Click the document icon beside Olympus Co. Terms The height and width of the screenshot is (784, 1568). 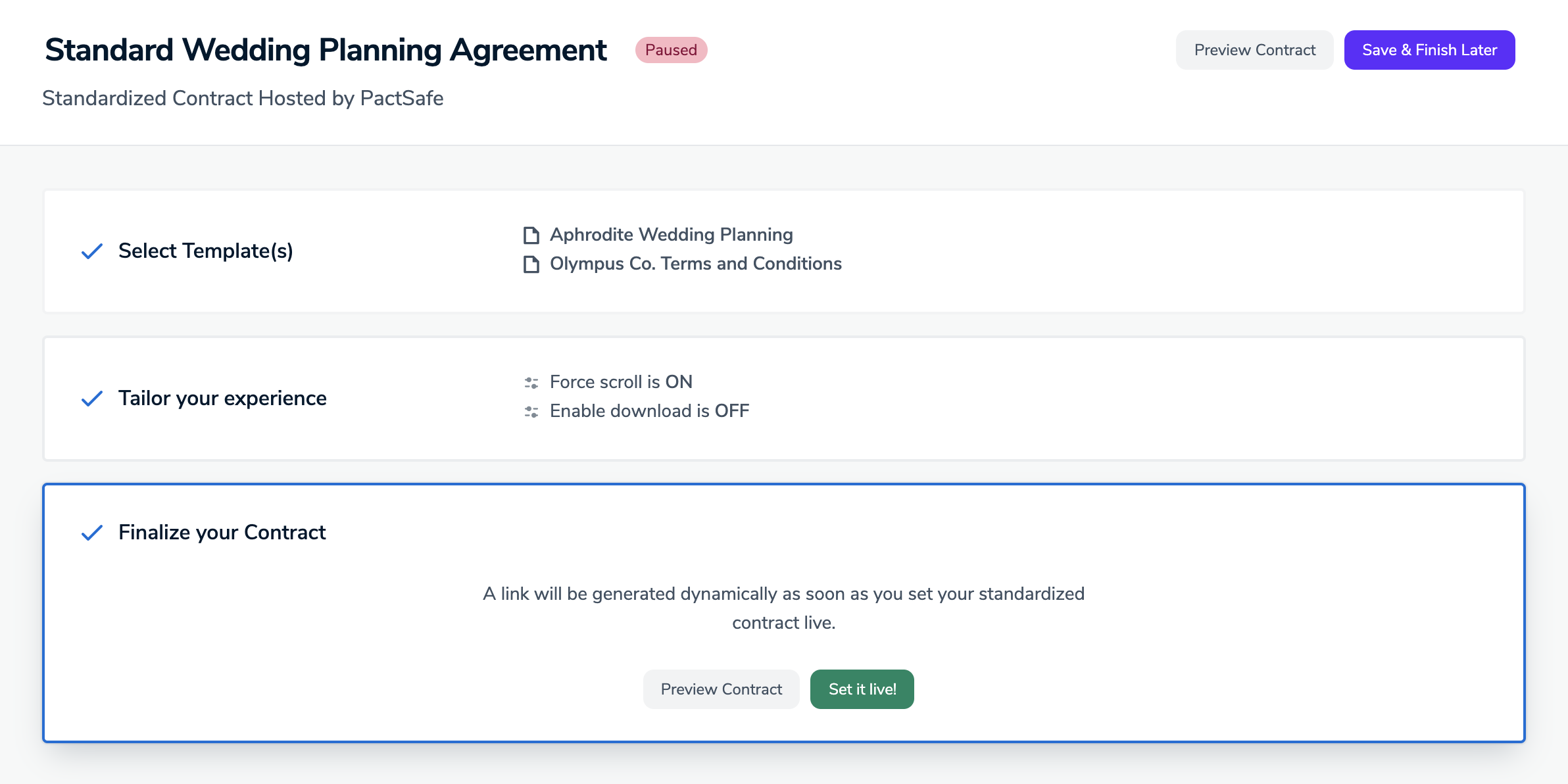pyautogui.click(x=531, y=264)
